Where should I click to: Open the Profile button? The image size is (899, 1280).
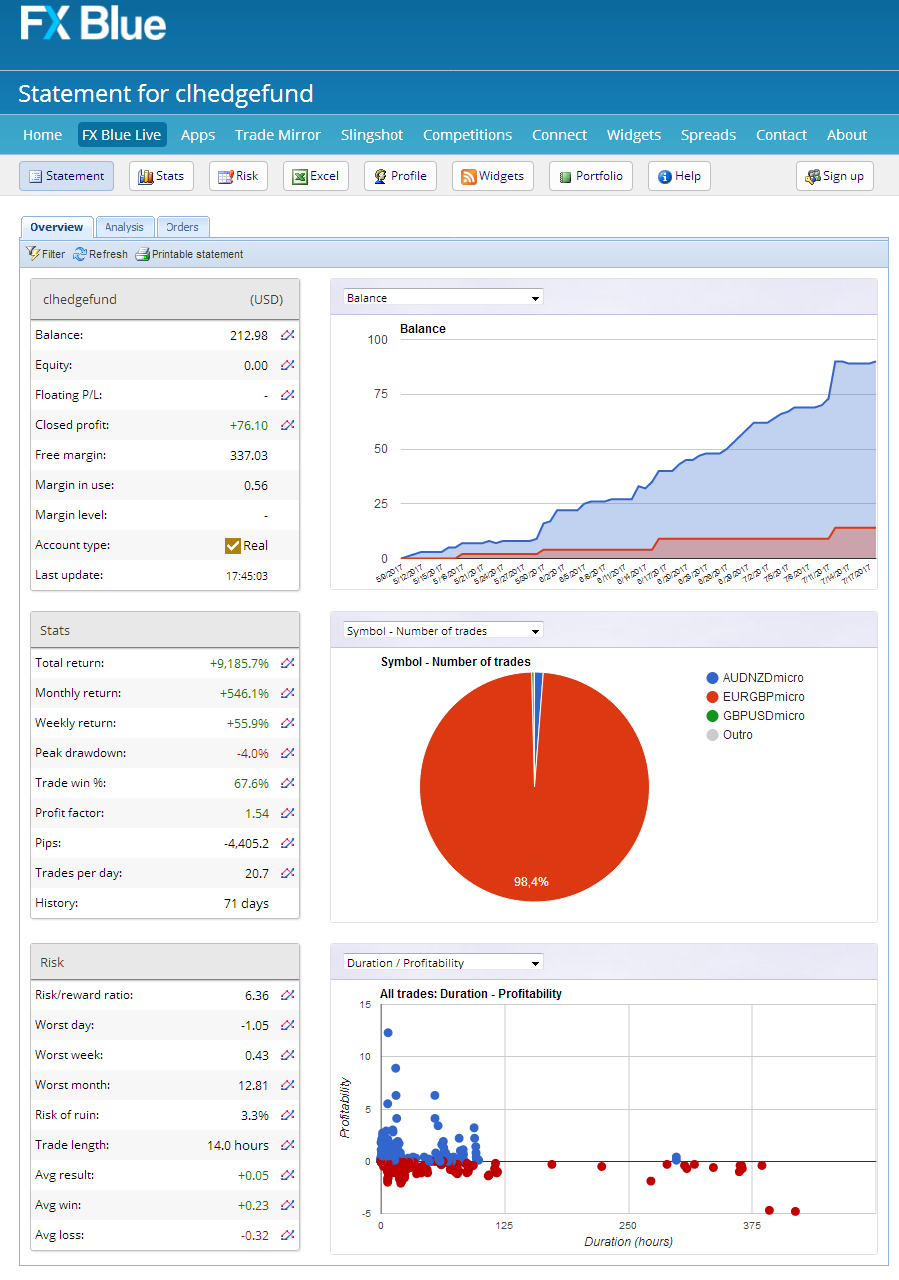click(x=400, y=176)
